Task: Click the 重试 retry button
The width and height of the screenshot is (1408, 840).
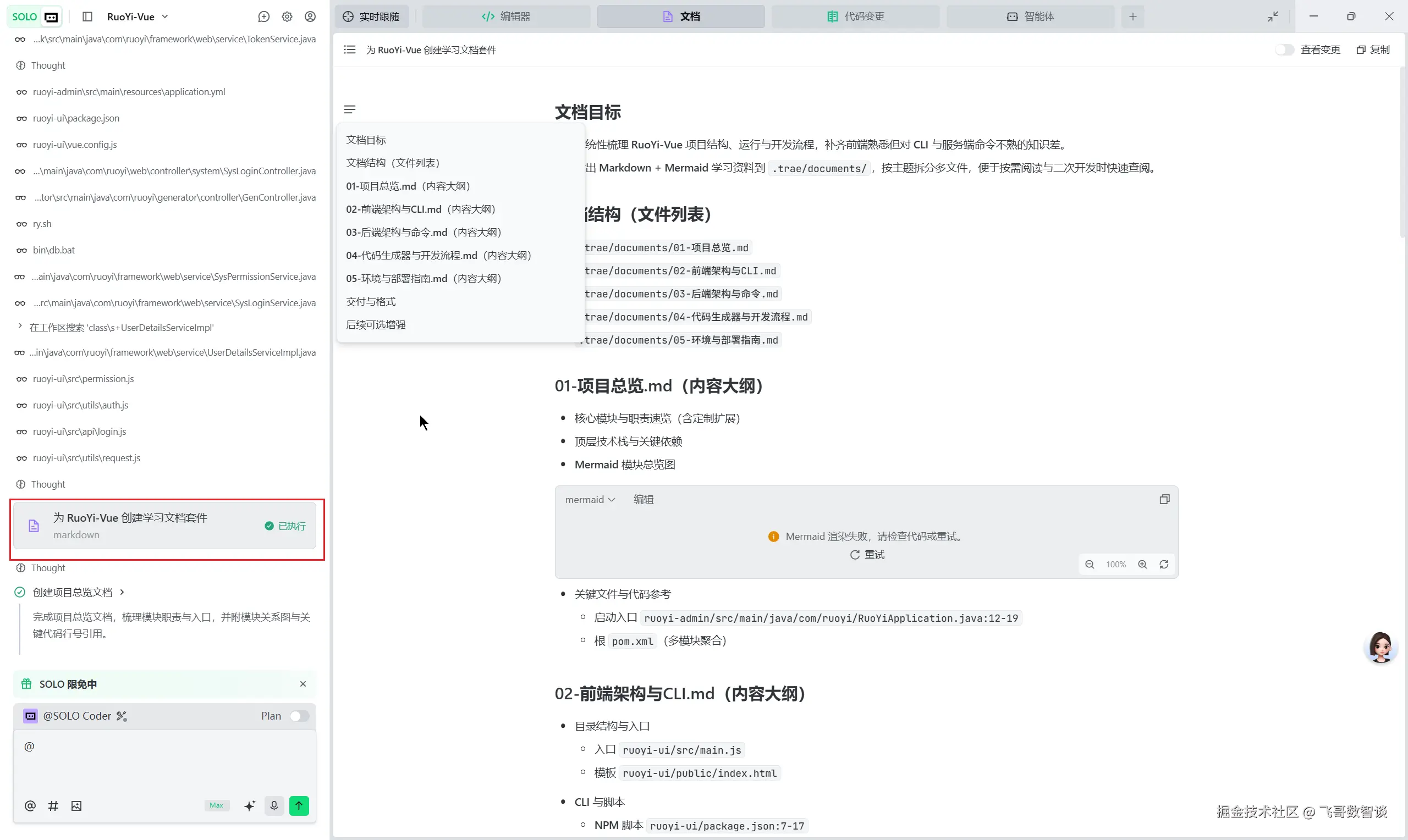Action: [867, 555]
